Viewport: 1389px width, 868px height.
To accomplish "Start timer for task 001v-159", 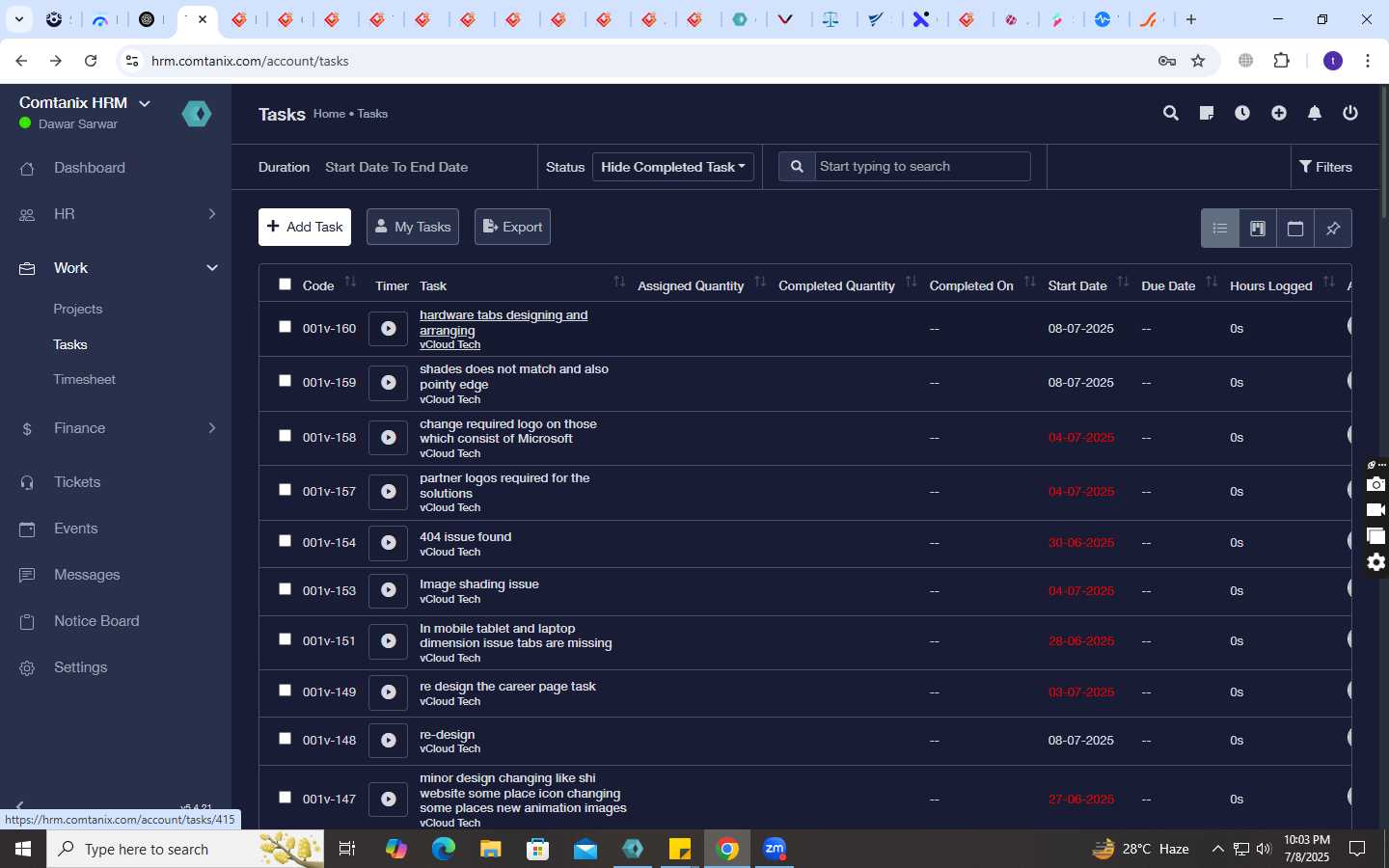I will (388, 383).
